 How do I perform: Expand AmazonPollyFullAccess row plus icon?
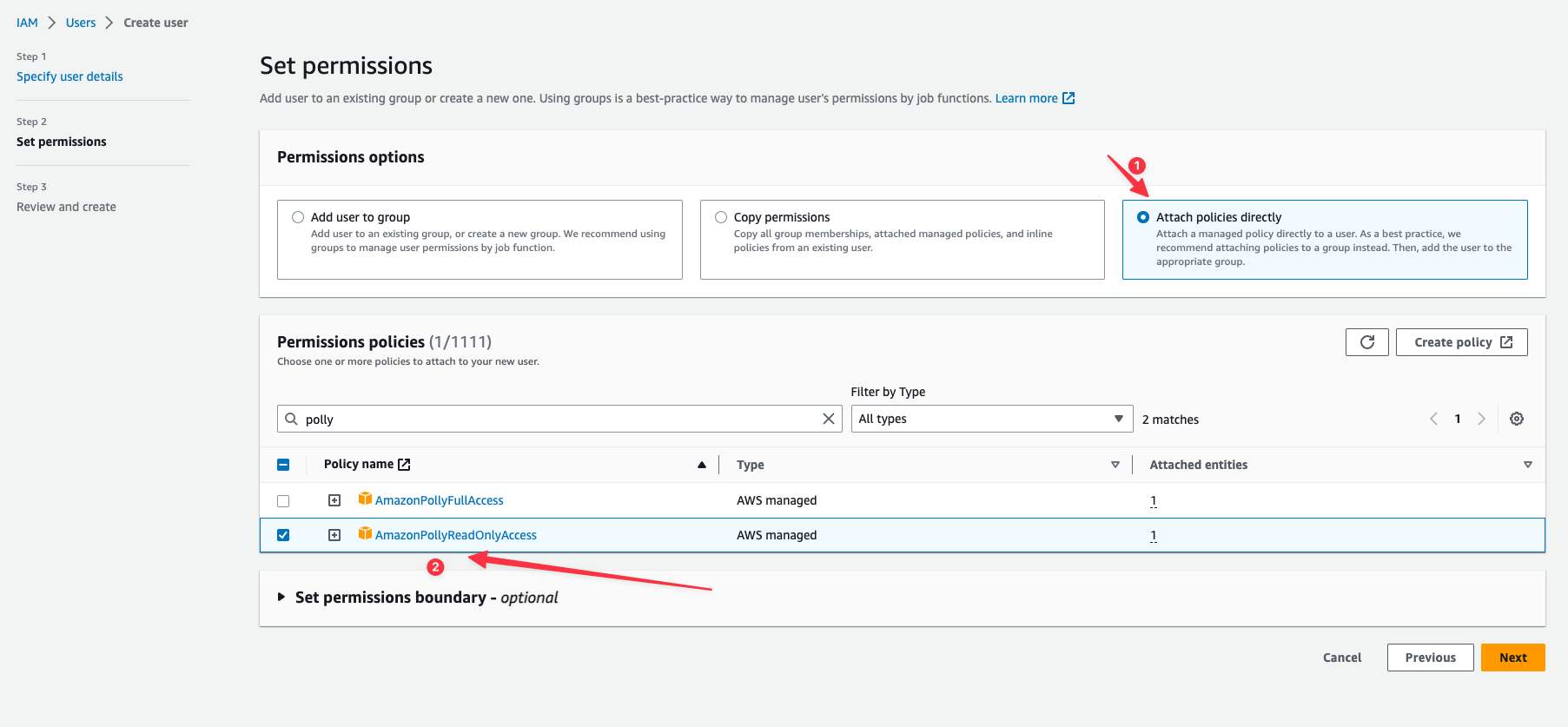pyautogui.click(x=334, y=500)
